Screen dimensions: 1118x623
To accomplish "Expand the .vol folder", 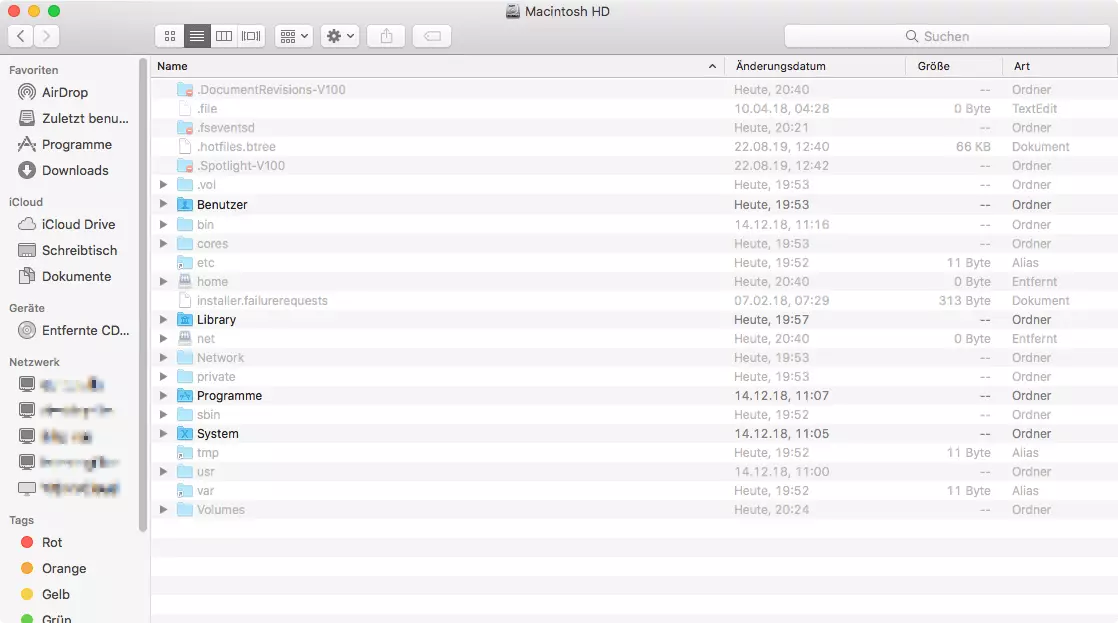I will (163, 185).
